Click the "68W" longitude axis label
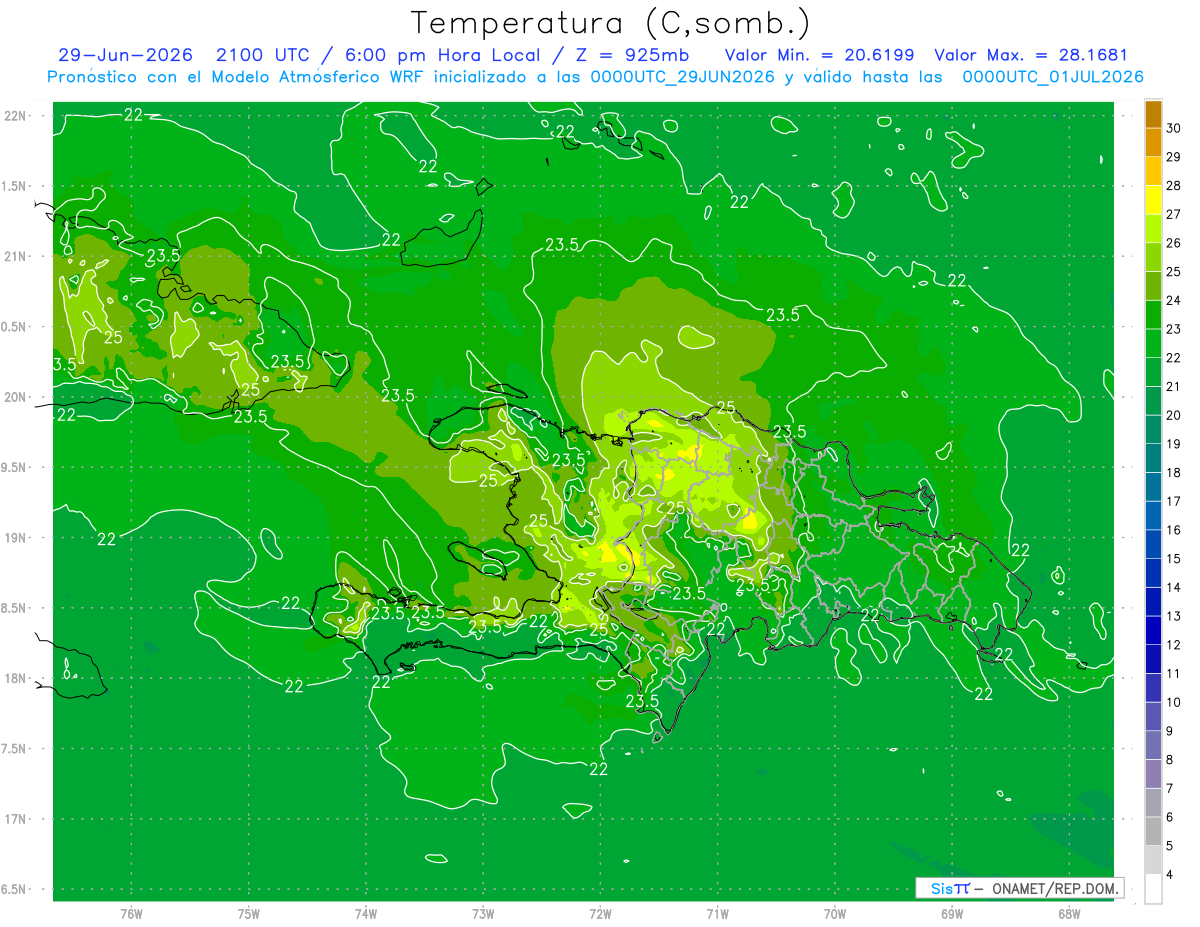 1069,913
